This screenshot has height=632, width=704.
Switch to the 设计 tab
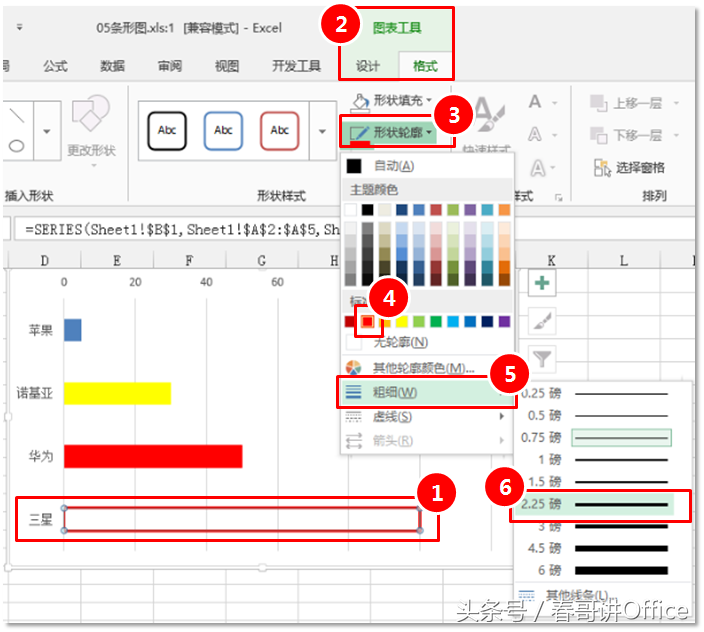(368, 66)
